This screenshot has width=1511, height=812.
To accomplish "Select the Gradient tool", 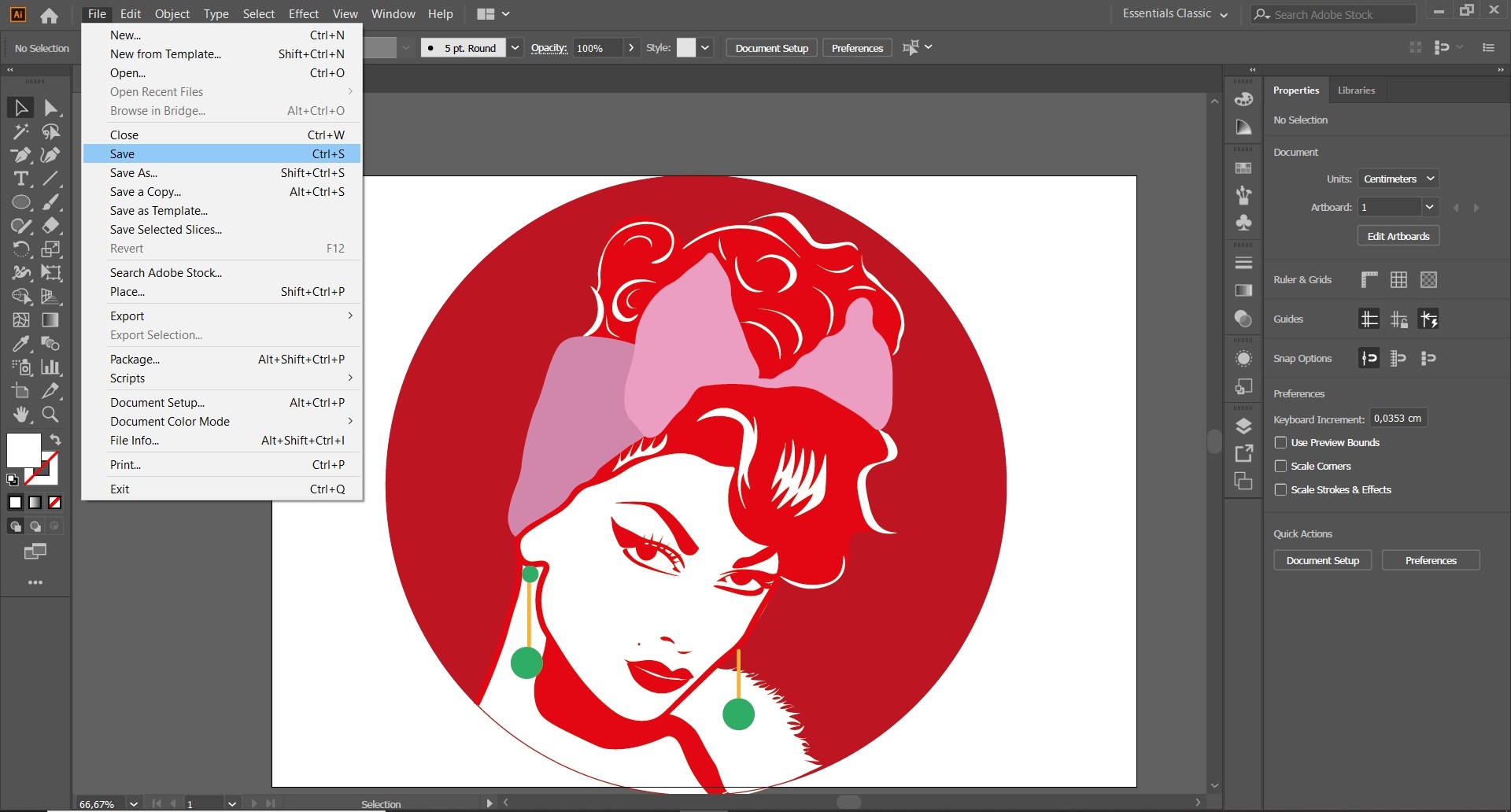I will [51, 320].
